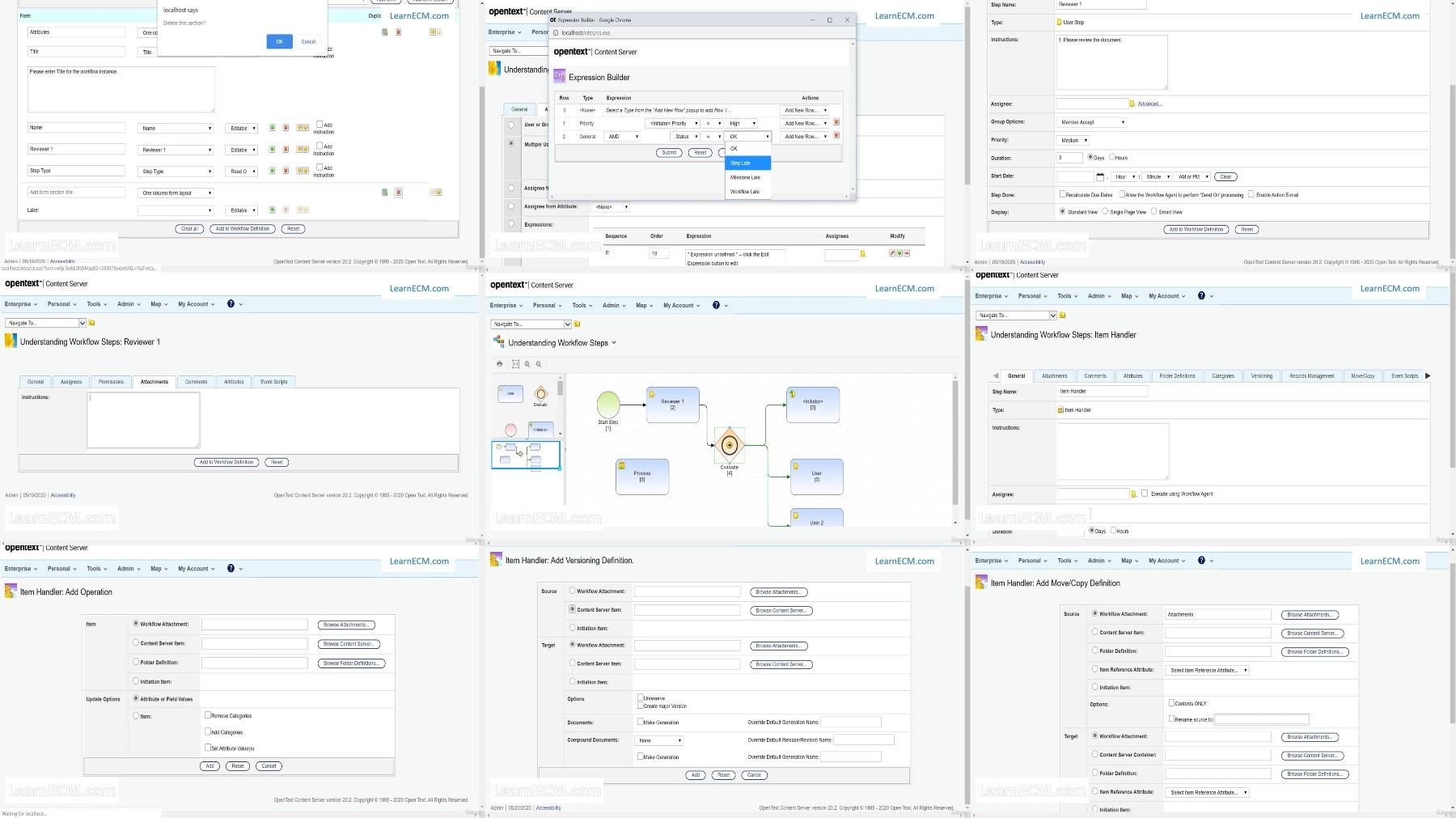Open the Start Date calendar picker icon
The width and height of the screenshot is (1456, 818).
click(x=1100, y=176)
